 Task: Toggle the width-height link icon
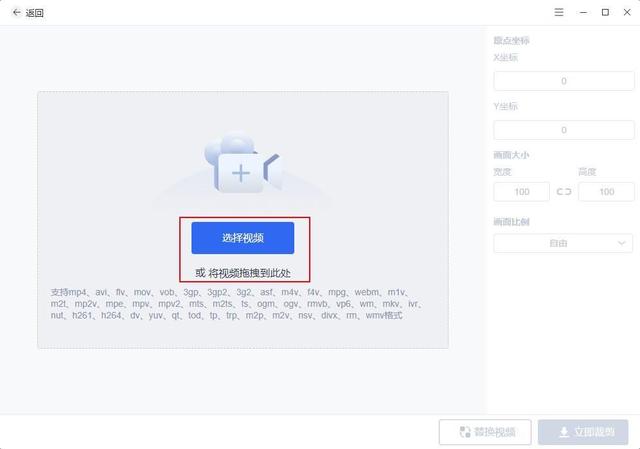[564, 191]
